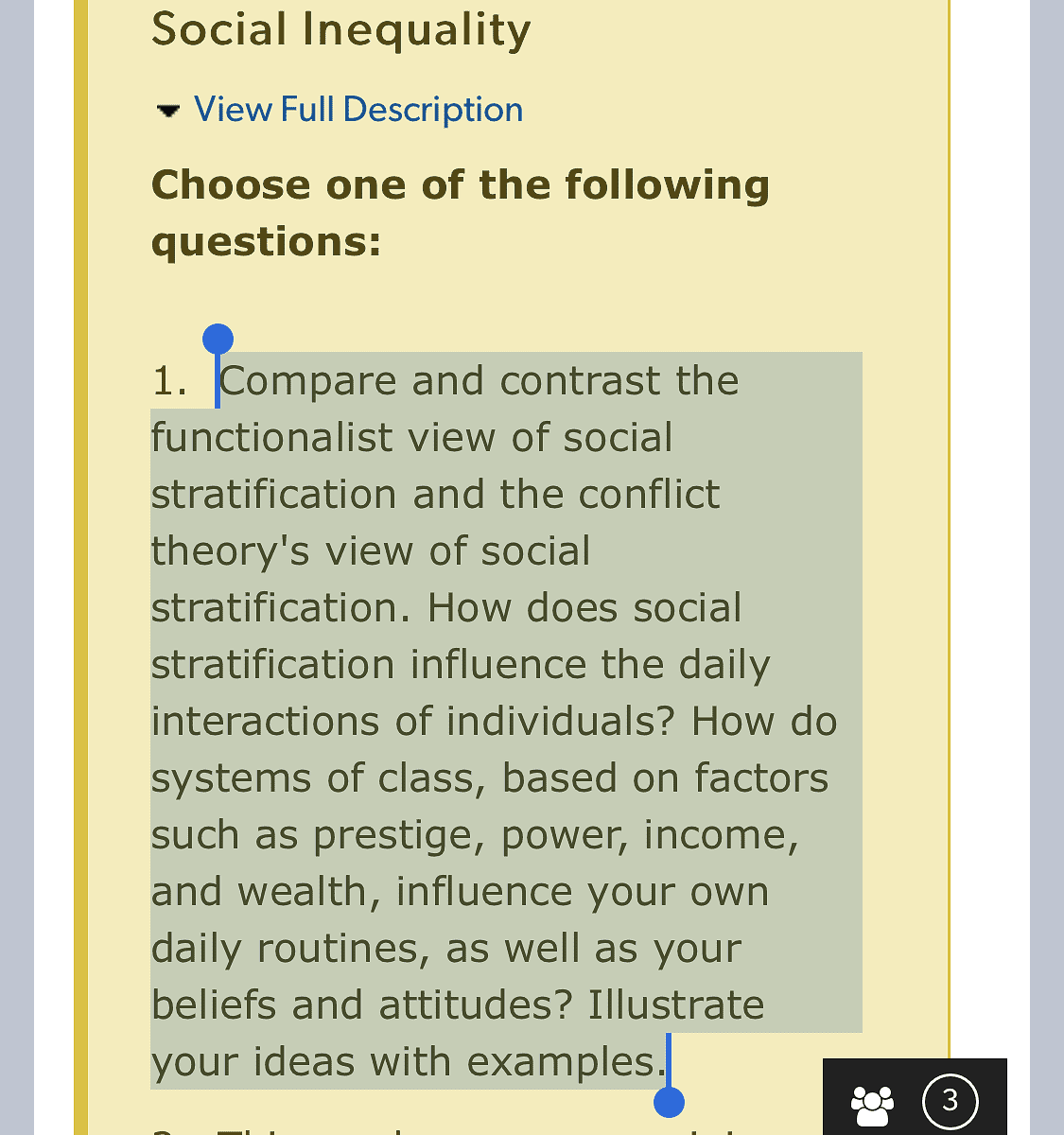Select the Social Inequality heading
The height and width of the screenshot is (1135, 1064).
(341, 30)
